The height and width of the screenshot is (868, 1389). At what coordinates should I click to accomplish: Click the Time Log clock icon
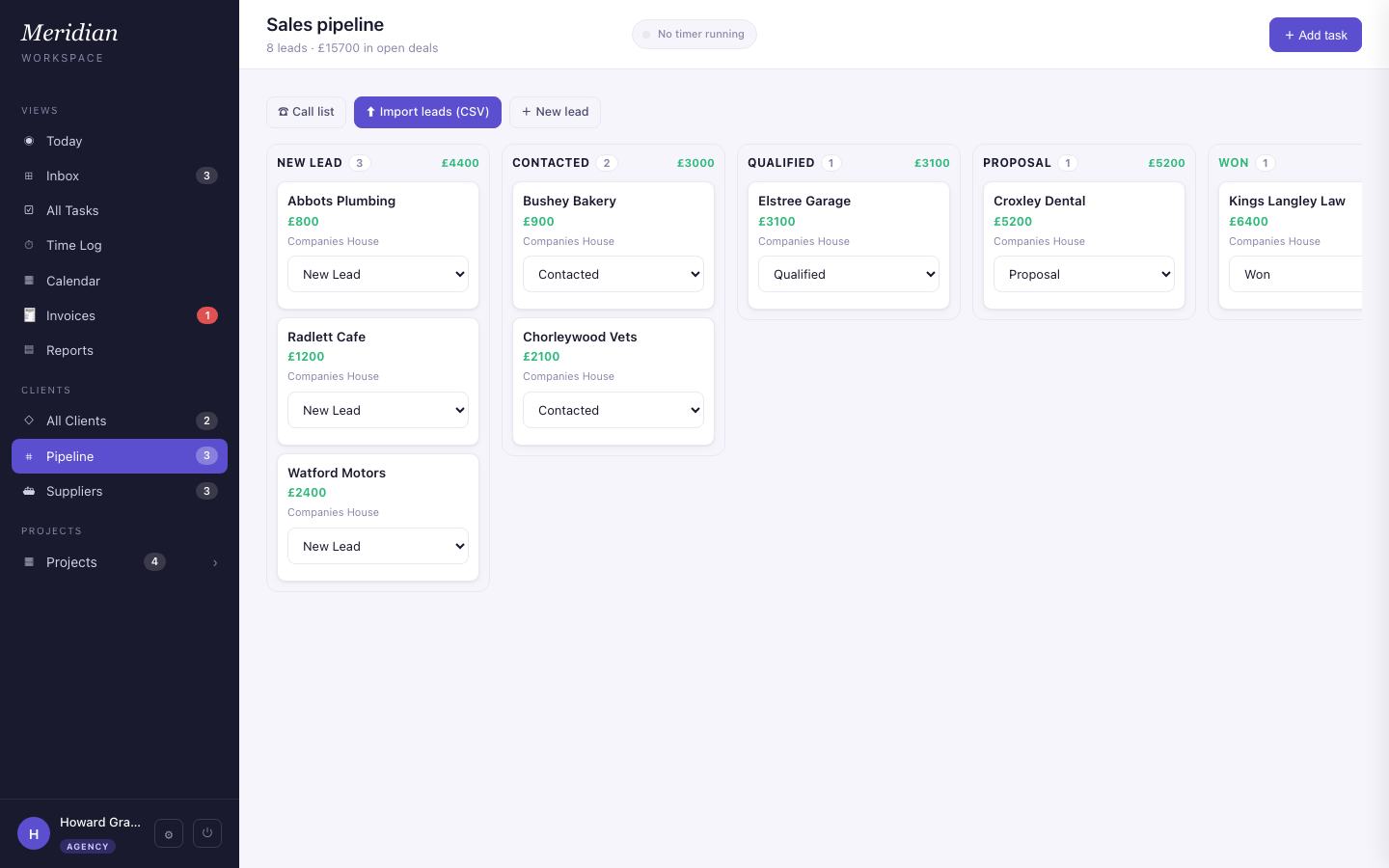[x=29, y=245]
